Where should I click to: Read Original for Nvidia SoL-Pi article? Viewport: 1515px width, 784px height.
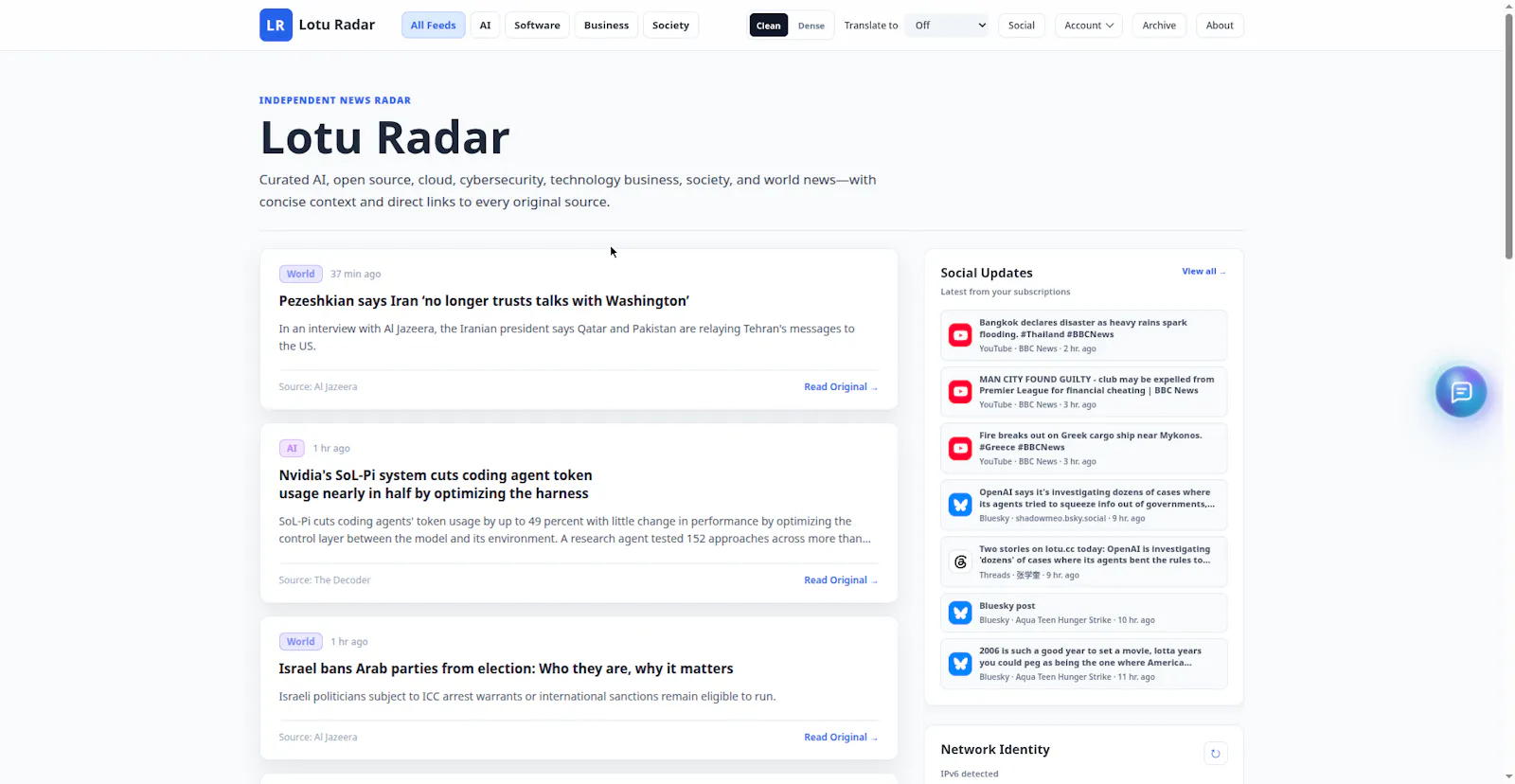[841, 580]
